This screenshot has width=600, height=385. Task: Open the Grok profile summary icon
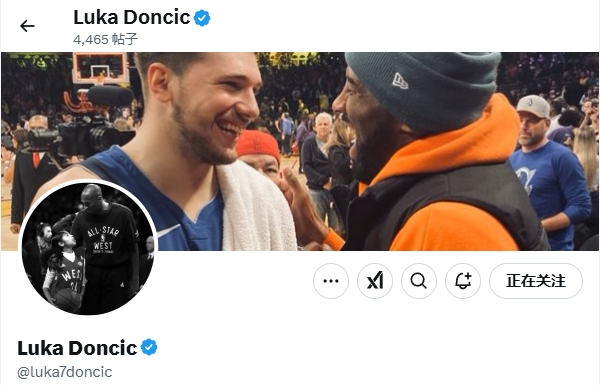pyautogui.click(x=375, y=281)
